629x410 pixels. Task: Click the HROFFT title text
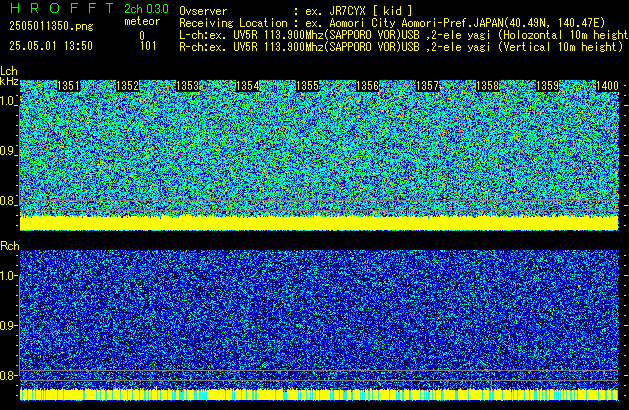(62, 8)
